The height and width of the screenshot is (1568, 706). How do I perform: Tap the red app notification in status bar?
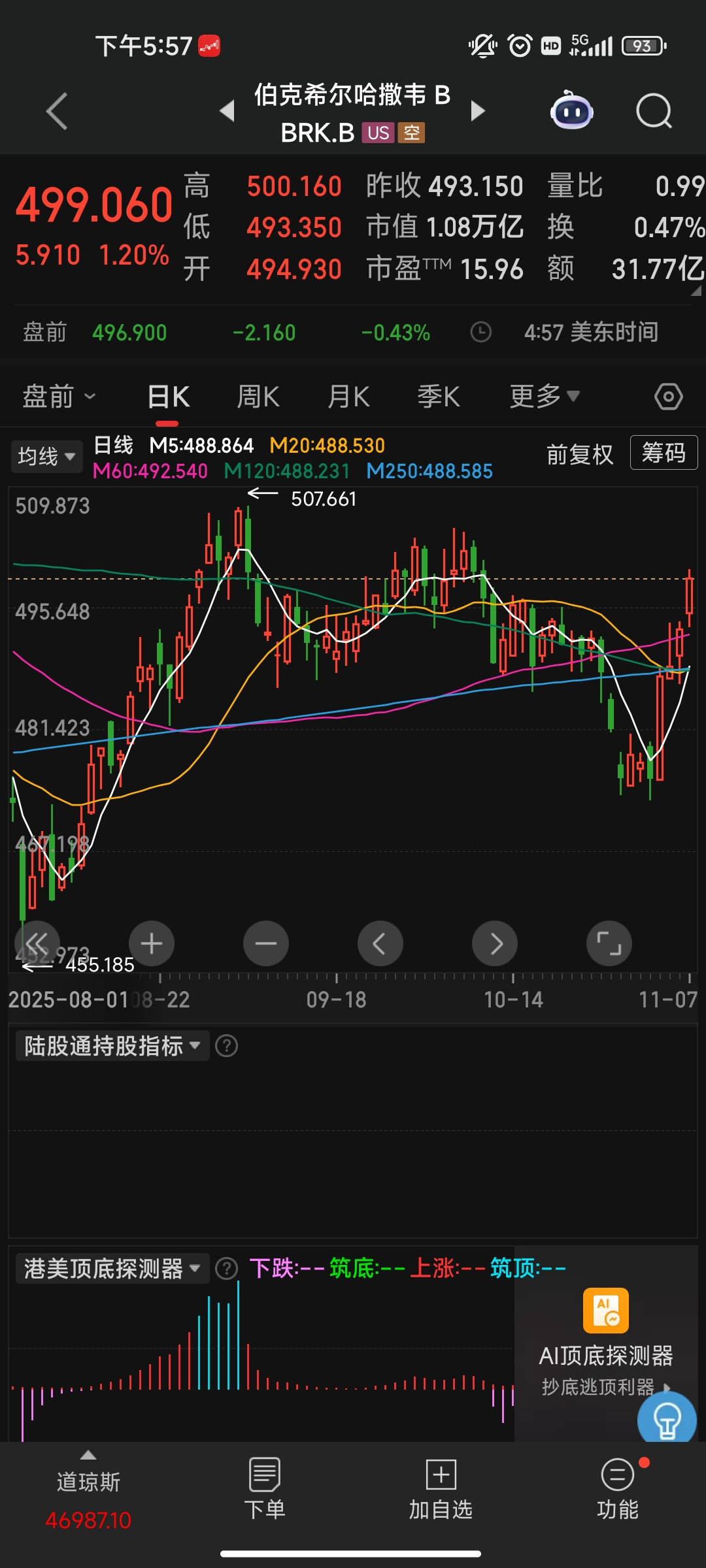(x=209, y=46)
